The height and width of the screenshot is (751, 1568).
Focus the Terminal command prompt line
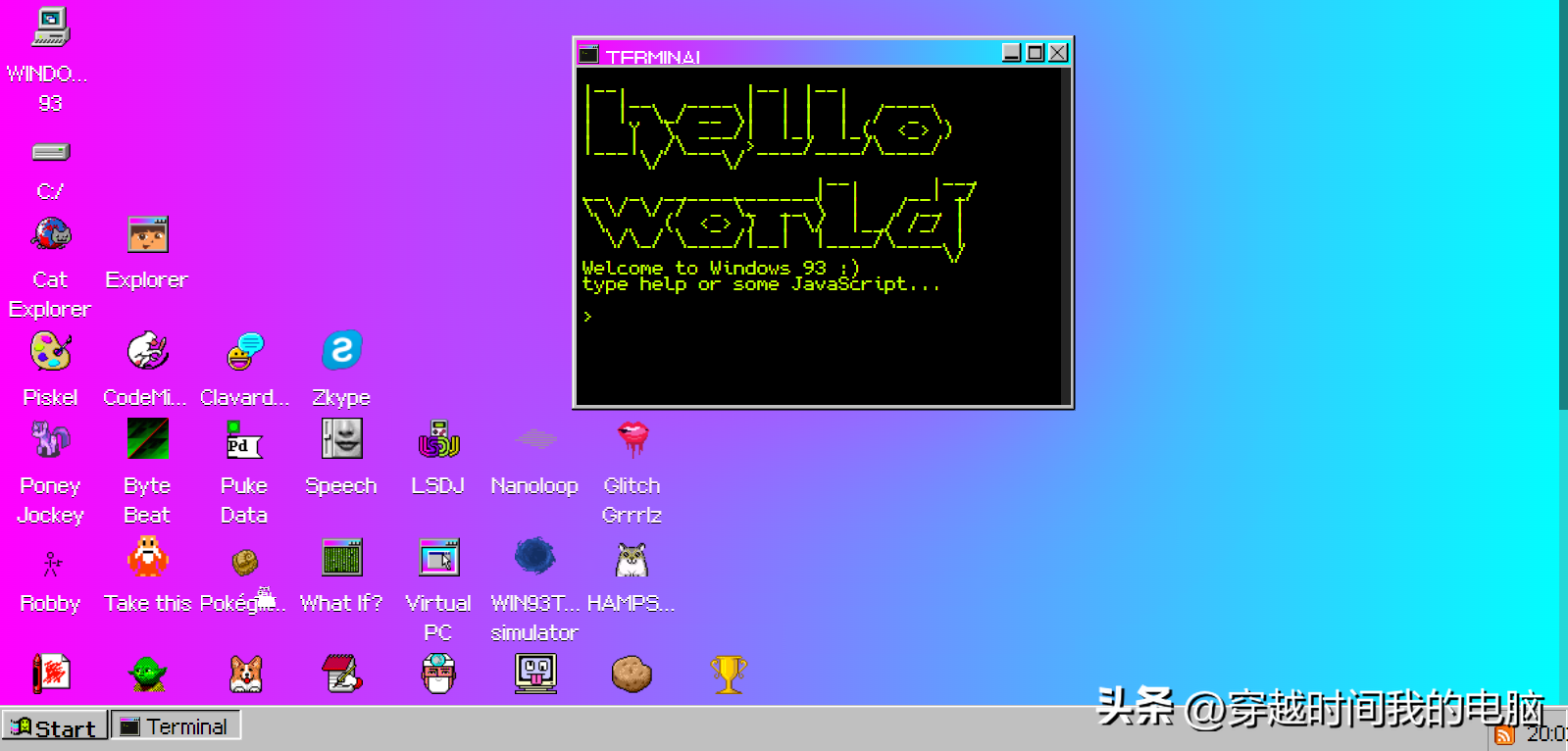[x=818, y=317]
